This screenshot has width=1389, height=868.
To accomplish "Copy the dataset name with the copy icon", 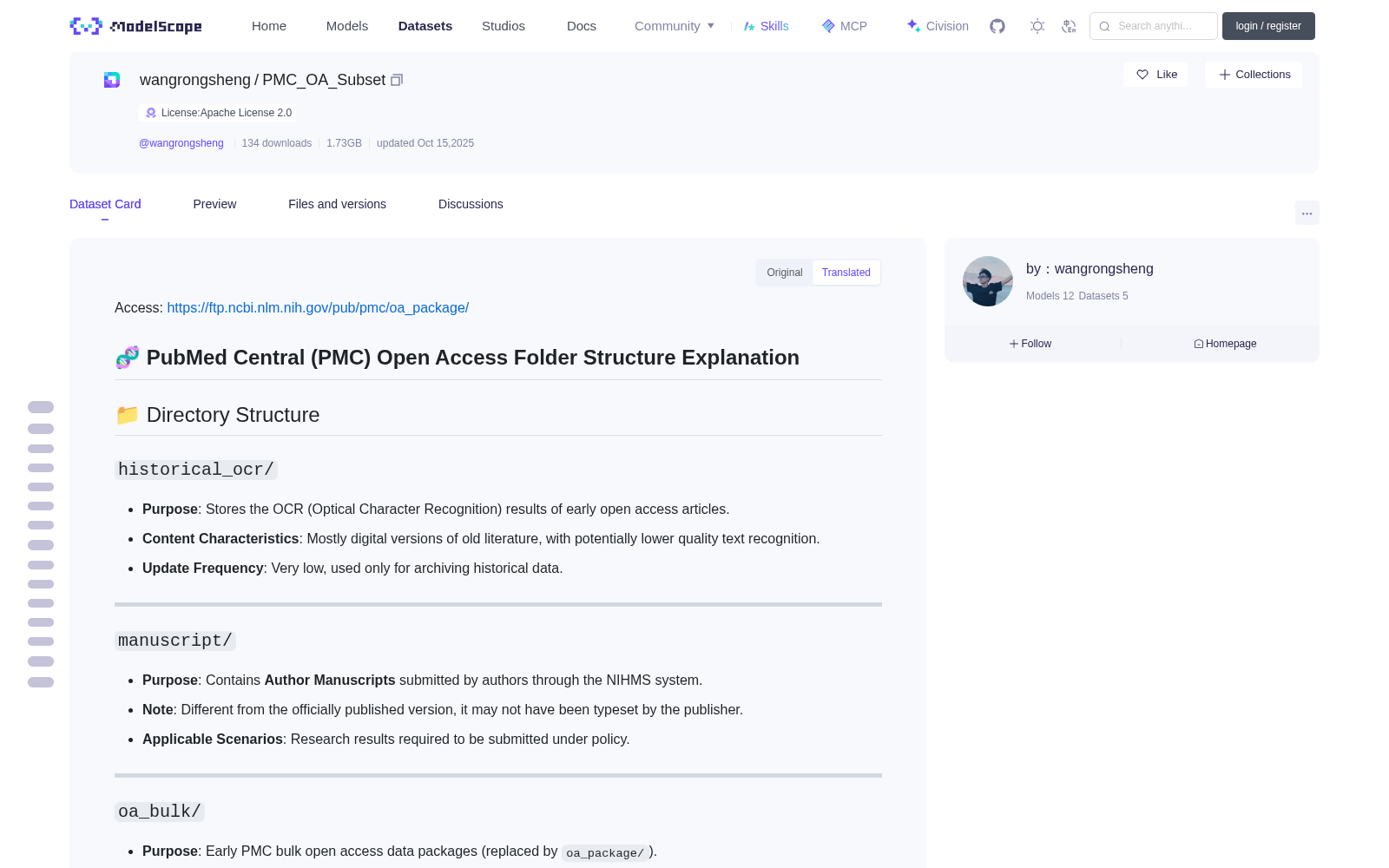I will 397,80.
